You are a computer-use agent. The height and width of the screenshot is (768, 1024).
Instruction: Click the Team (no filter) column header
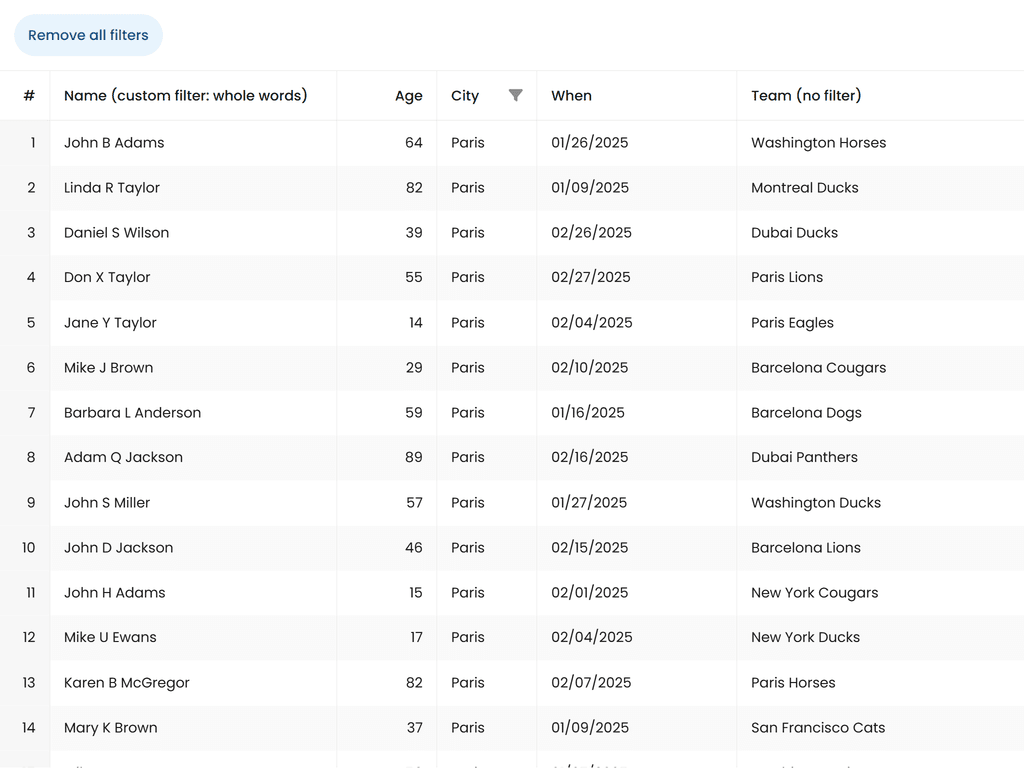806,96
